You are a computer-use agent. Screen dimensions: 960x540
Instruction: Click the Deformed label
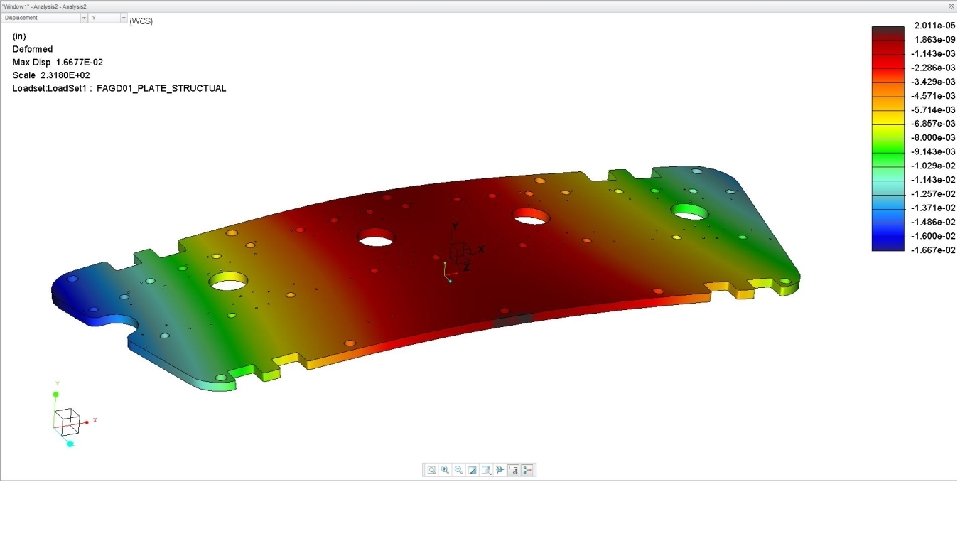coord(32,49)
